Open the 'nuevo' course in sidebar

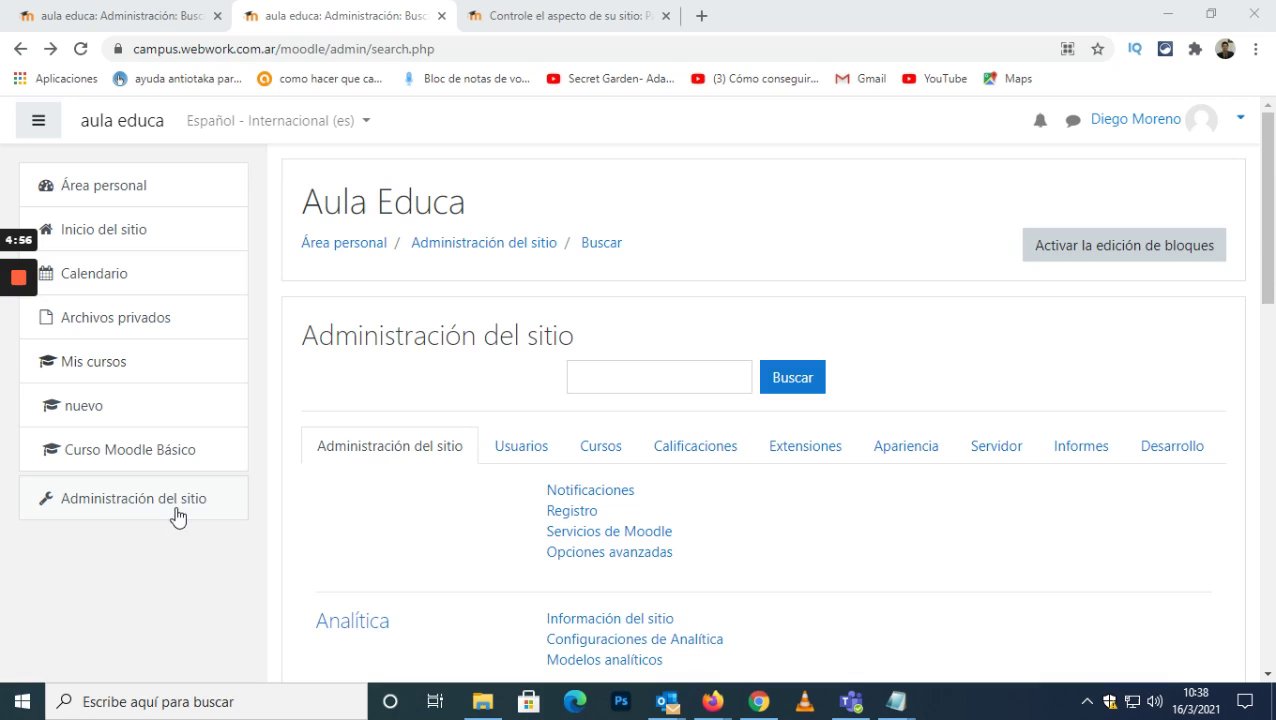tap(134, 405)
